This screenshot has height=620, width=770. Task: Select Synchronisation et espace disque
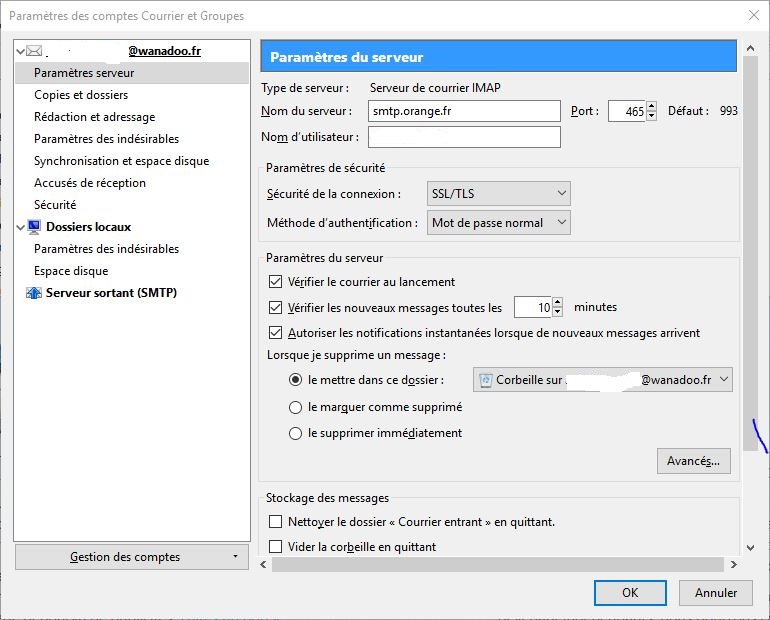coord(121,161)
